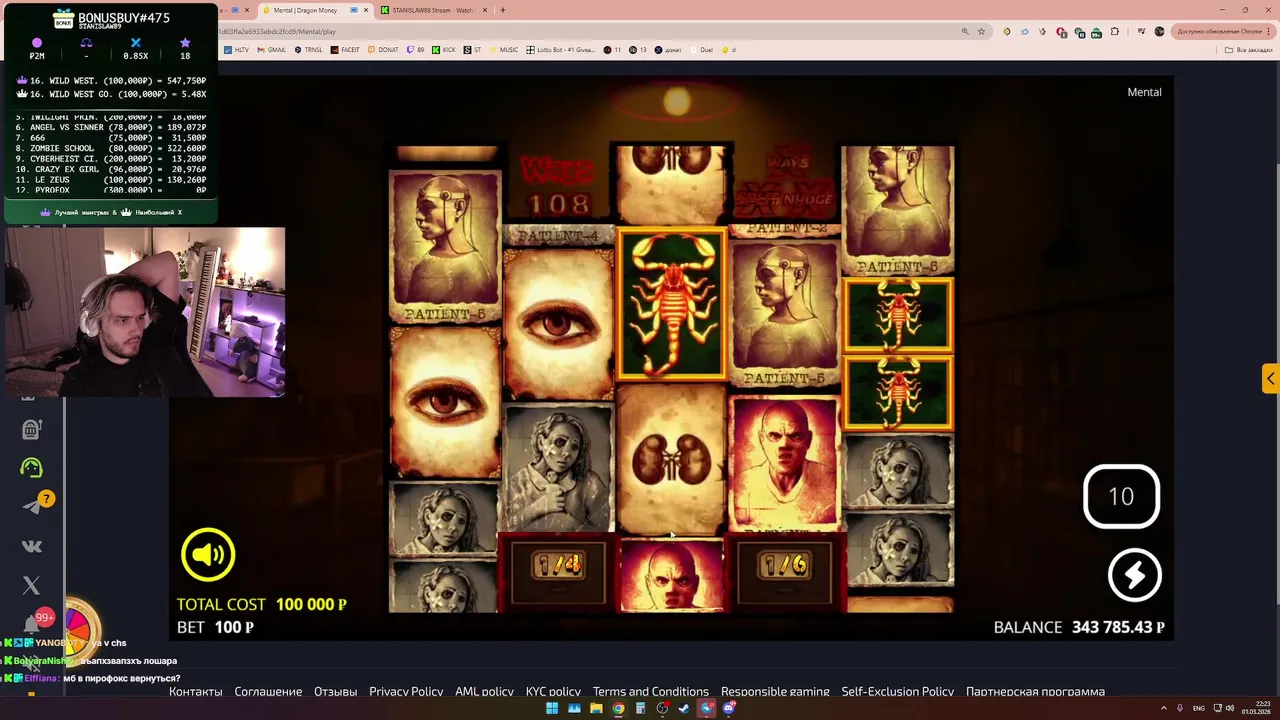Viewport: 1280px width, 720px height.
Task: Open the FACEIT bookmark
Action: 345,49
